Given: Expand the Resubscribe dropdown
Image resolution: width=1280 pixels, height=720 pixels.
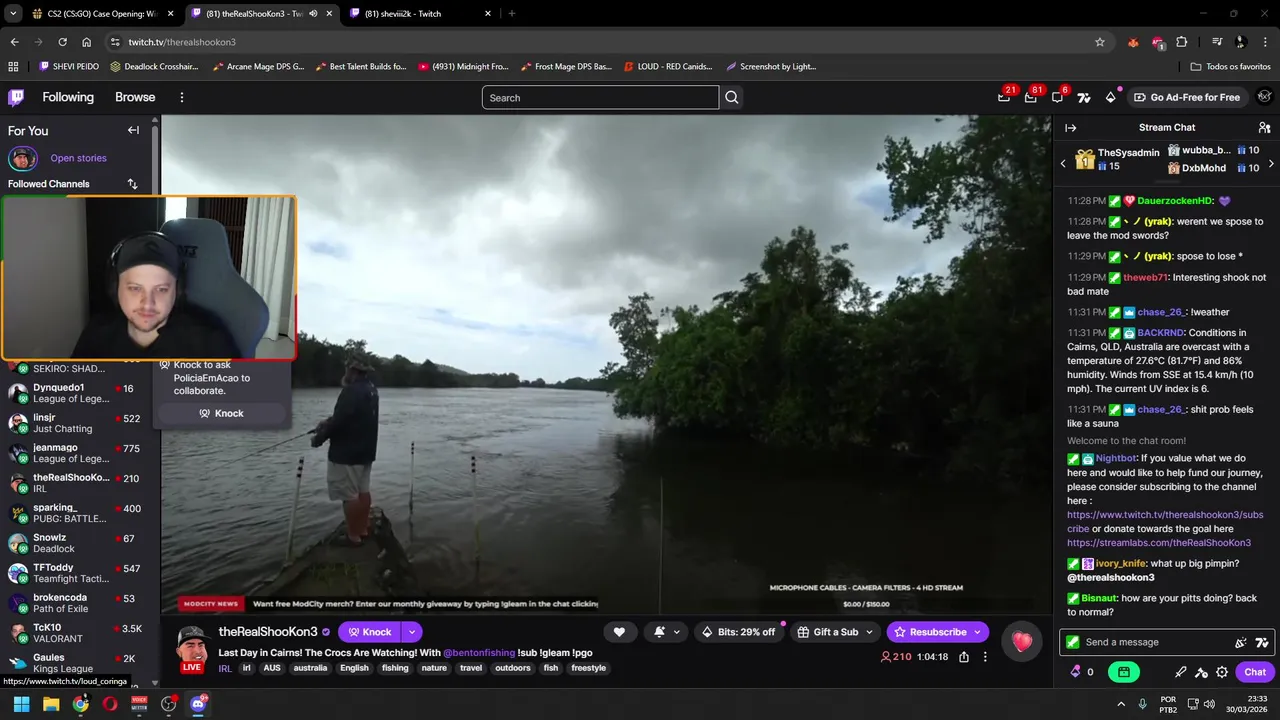Looking at the screenshot, I should tap(978, 632).
